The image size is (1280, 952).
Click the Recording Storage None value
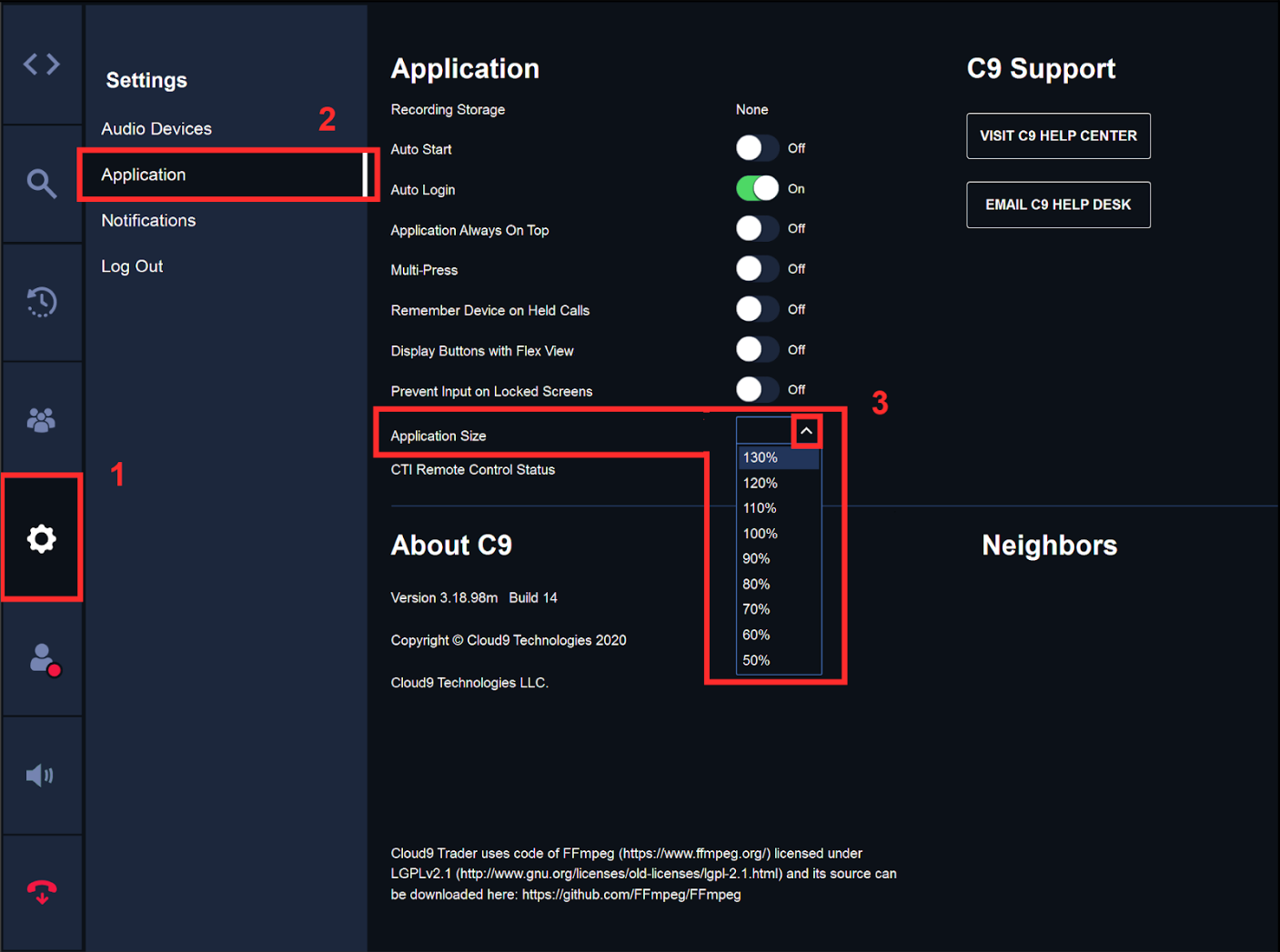point(752,109)
